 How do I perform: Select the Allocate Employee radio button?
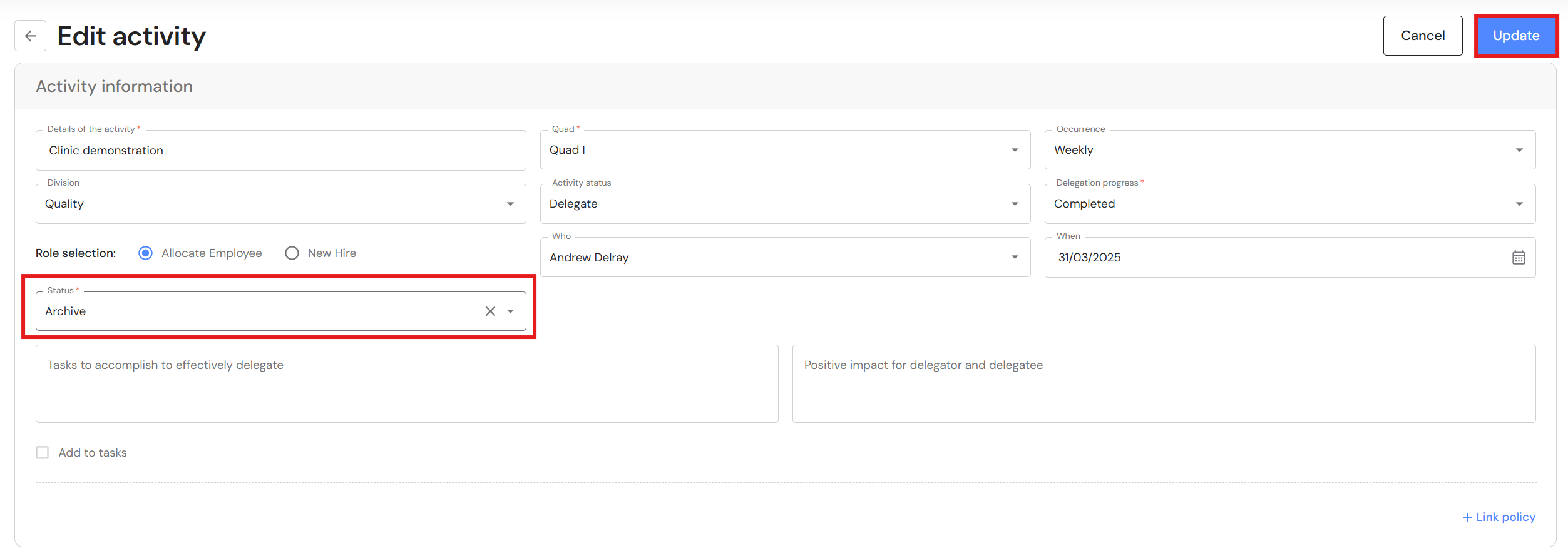(x=146, y=253)
